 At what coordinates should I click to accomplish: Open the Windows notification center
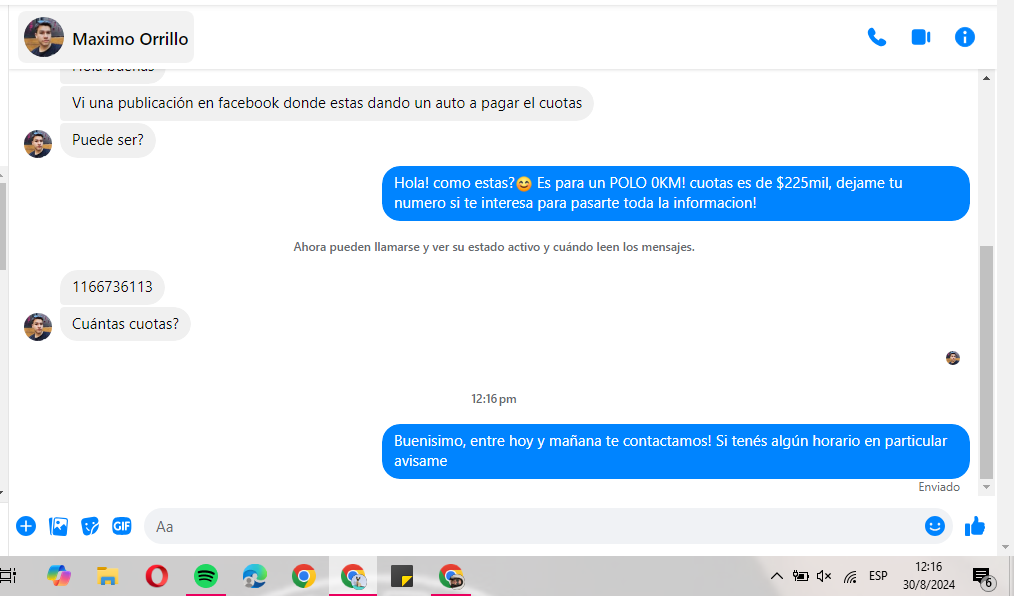981,577
